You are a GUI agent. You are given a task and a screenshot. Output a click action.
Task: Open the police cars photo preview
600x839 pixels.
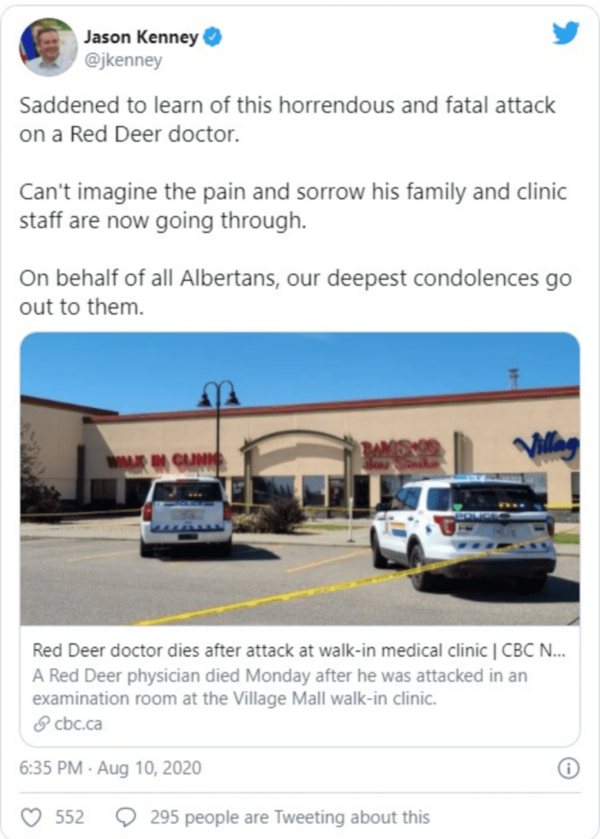click(300, 478)
